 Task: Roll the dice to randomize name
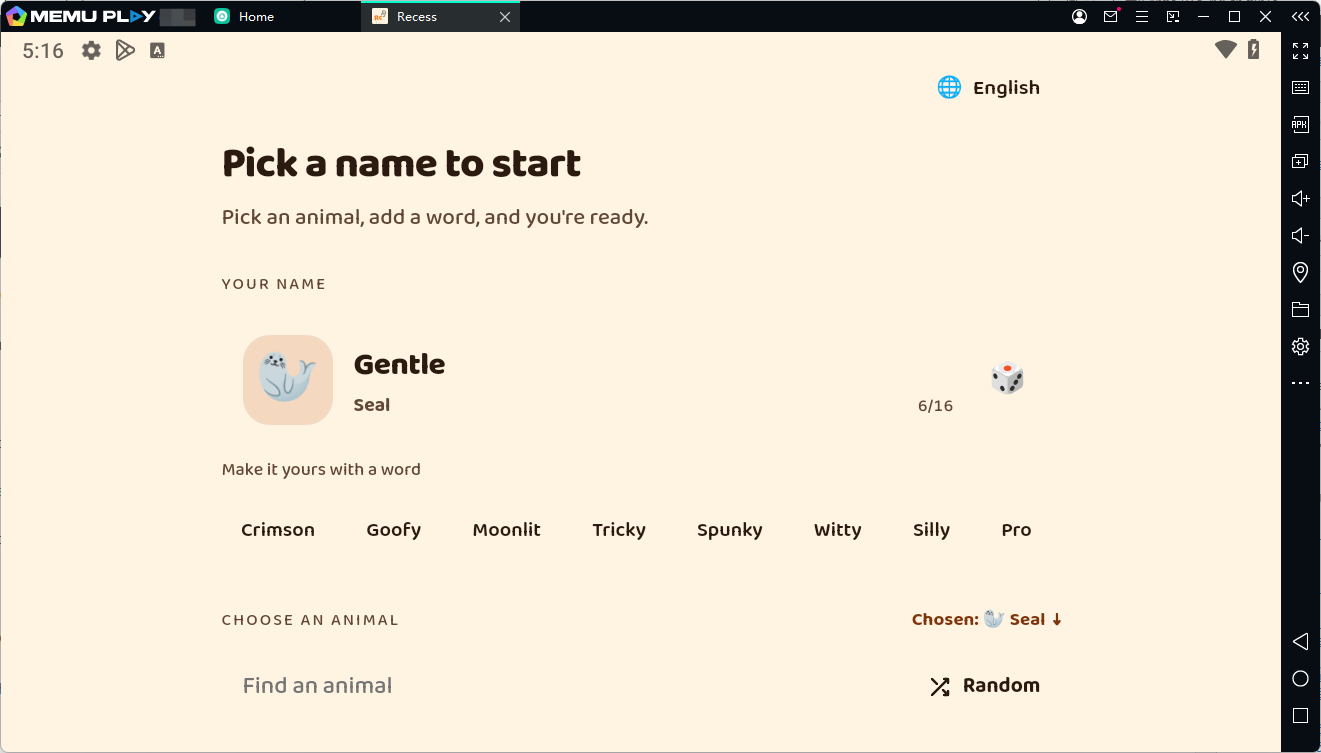click(x=1007, y=378)
